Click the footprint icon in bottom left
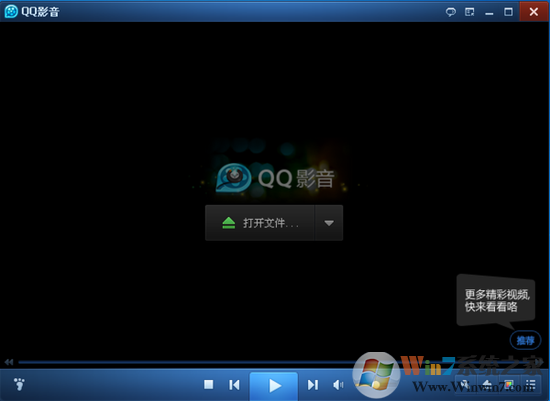Image resolution: width=550 pixels, height=401 pixels. [x=19, y=384]
